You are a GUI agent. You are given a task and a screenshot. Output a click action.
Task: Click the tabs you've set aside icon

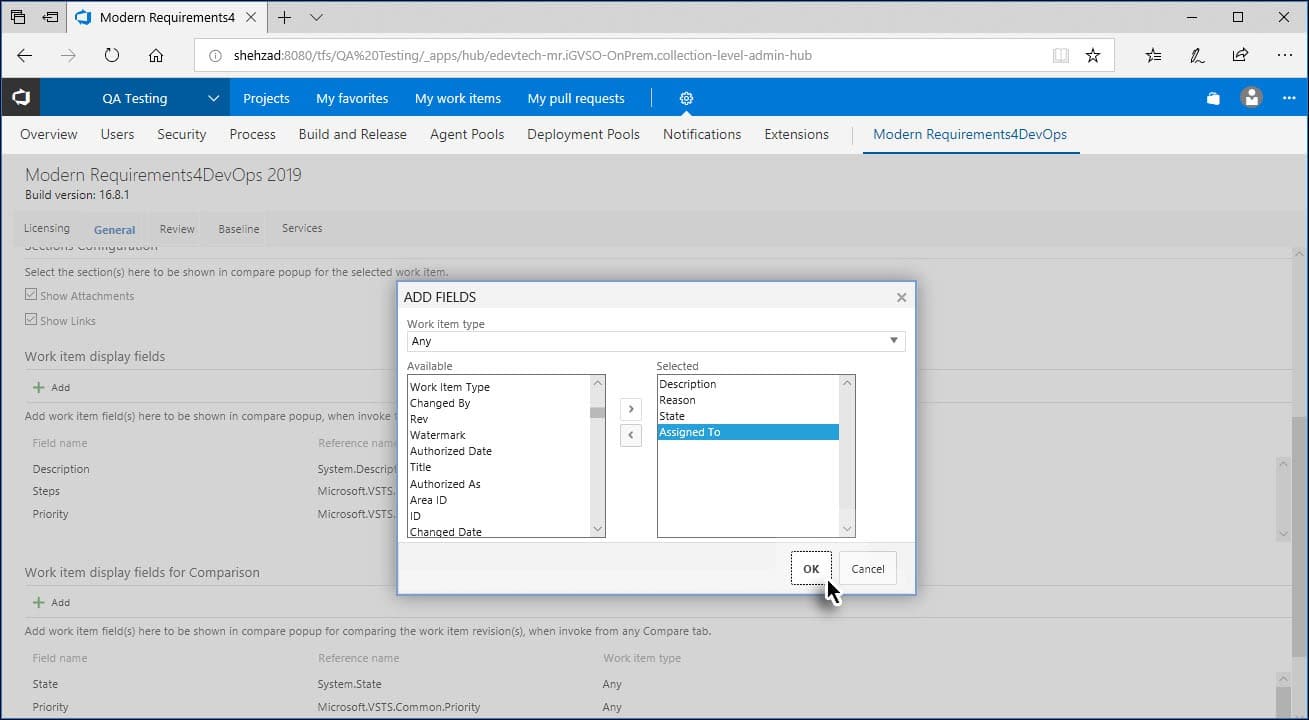tap(18, 17)
